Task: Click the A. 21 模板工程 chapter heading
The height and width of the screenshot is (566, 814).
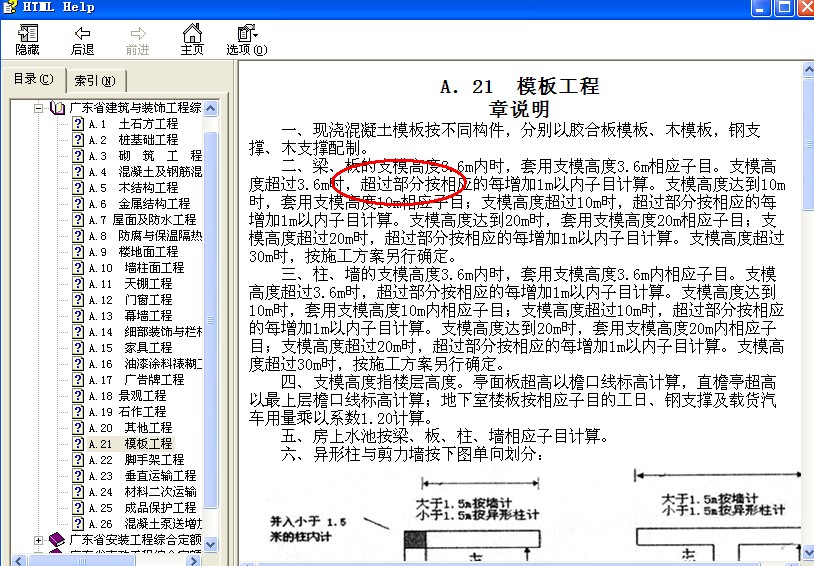Action: (x=520, y=86)
